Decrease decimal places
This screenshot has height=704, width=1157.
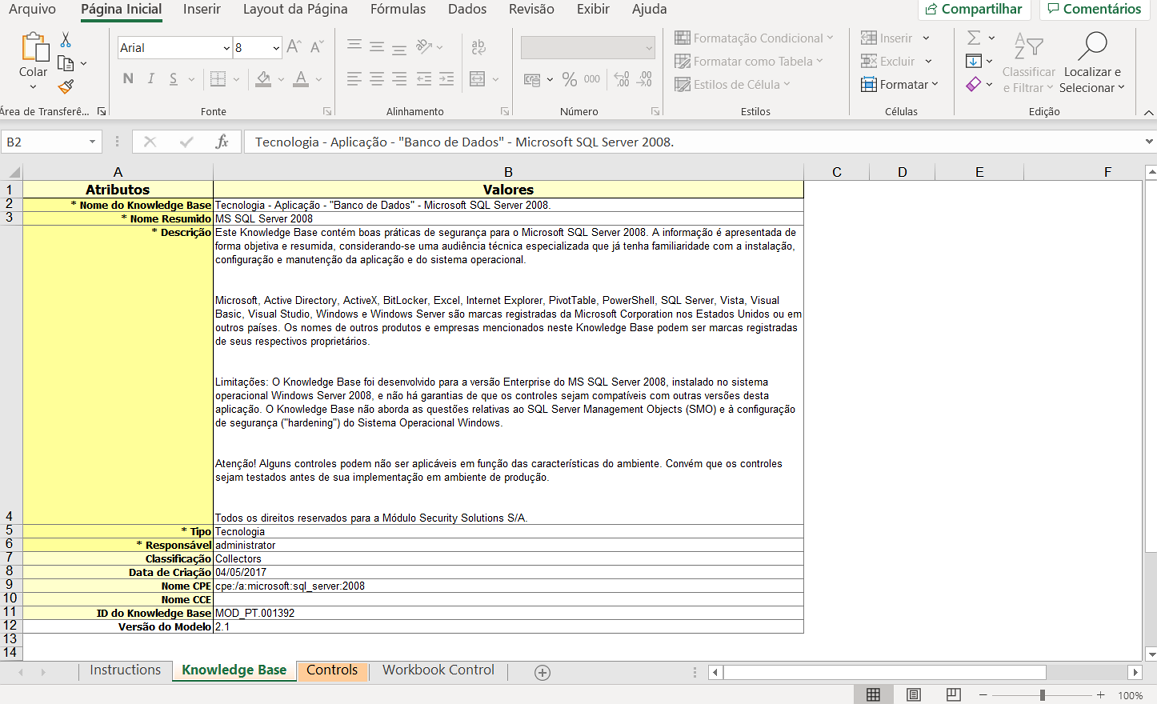pos(645,79)
